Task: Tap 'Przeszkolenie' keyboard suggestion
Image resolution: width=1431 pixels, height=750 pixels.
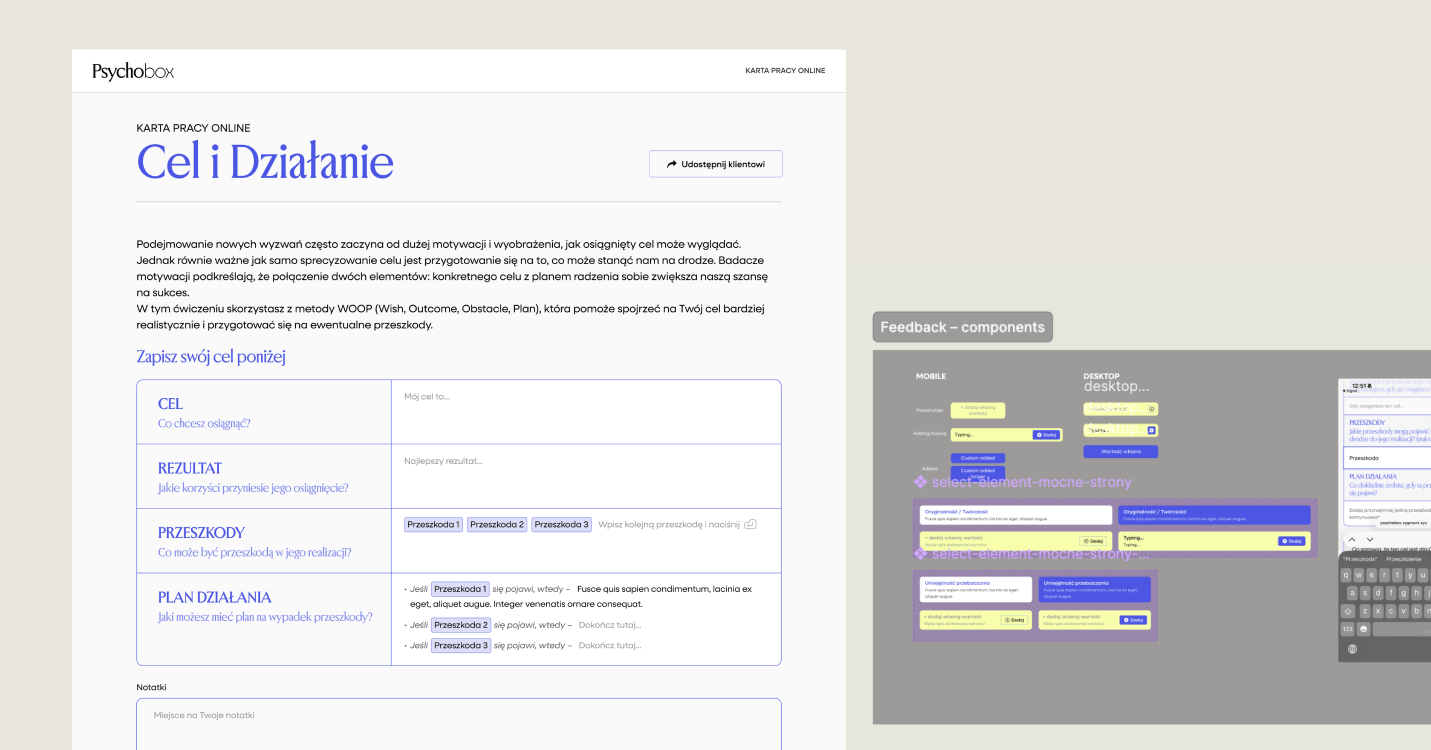Action: click(1404, 559)
